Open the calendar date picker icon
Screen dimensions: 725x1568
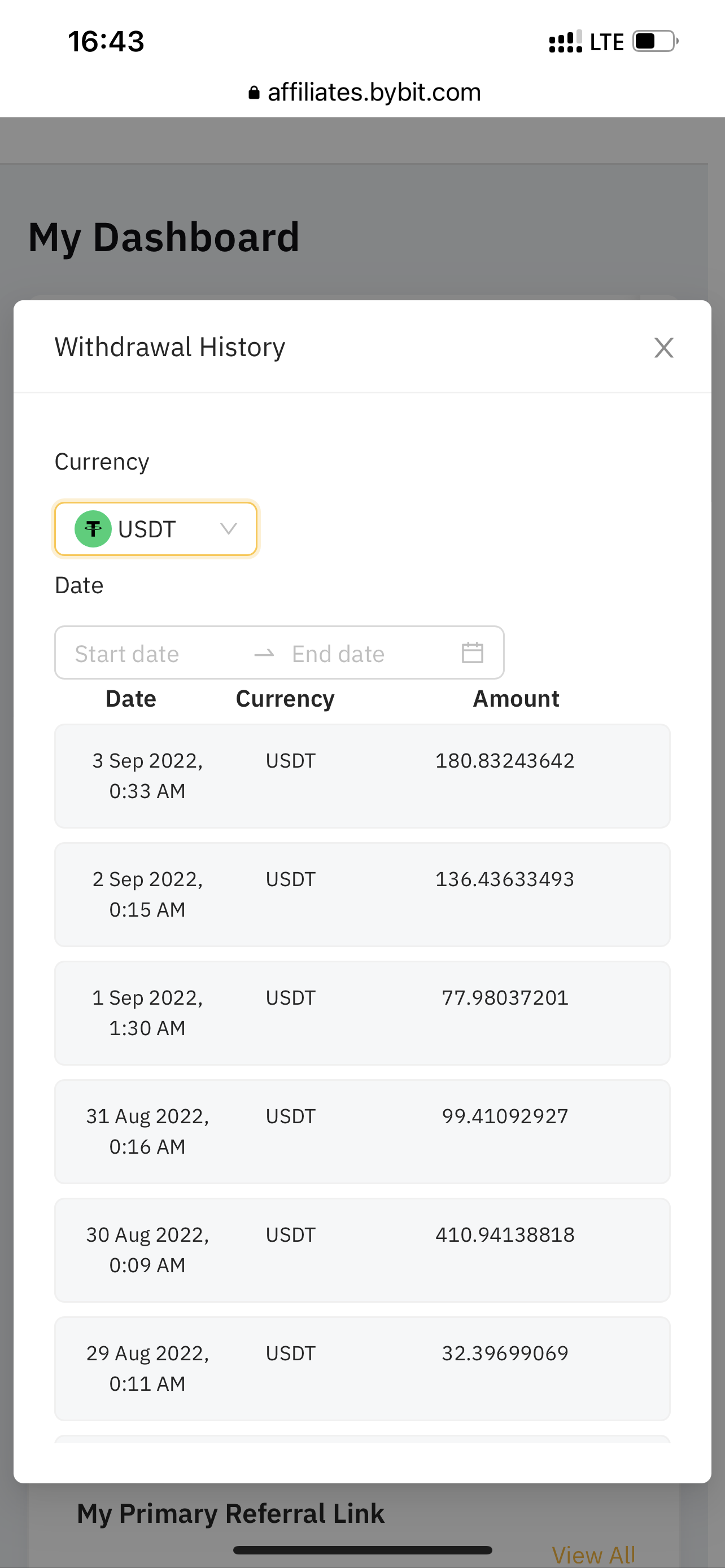click(473, 653)
